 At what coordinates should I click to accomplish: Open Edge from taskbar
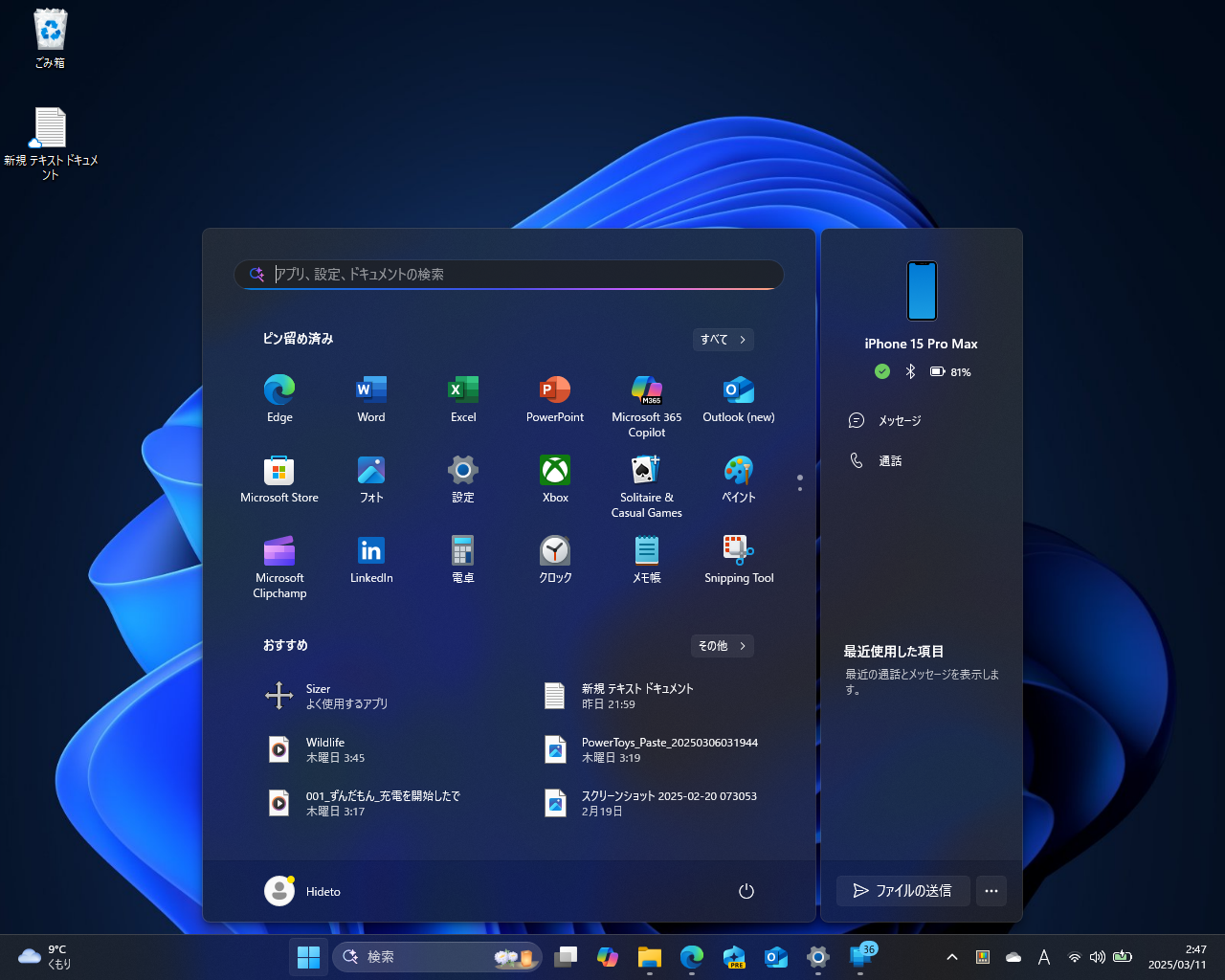(692, 957)
